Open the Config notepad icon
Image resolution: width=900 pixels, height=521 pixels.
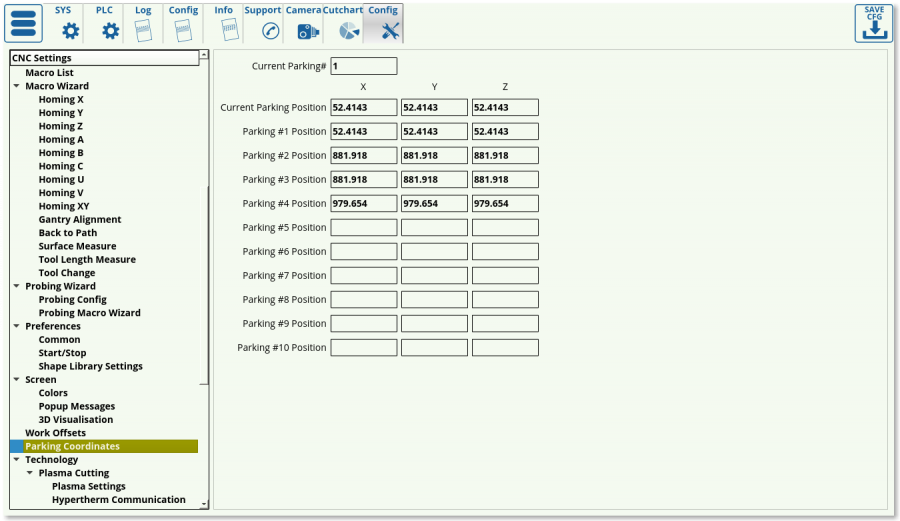click(x=183, y=30)
